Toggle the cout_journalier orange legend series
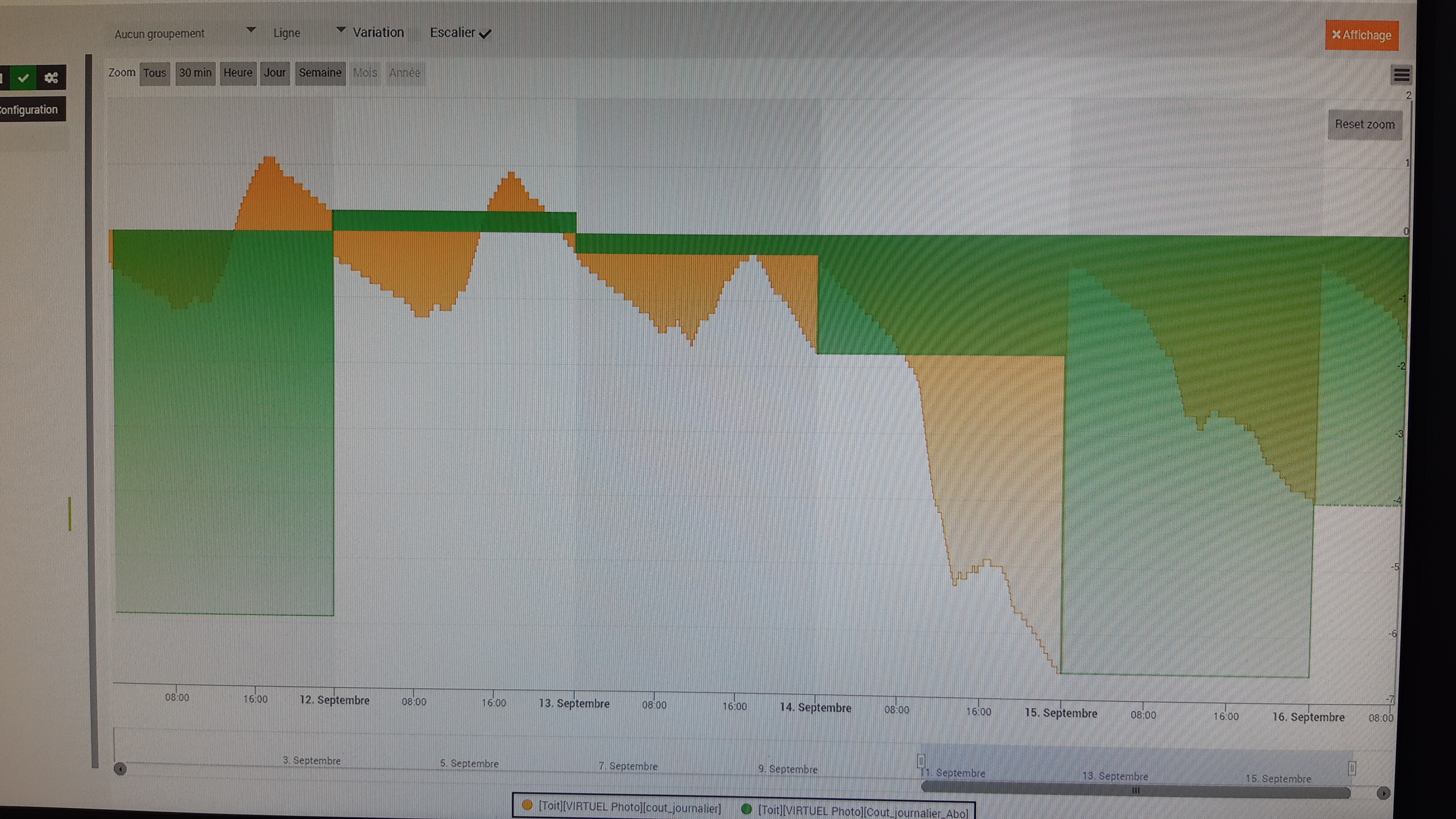Screen dimensions: 1456x819 point(622,807)
